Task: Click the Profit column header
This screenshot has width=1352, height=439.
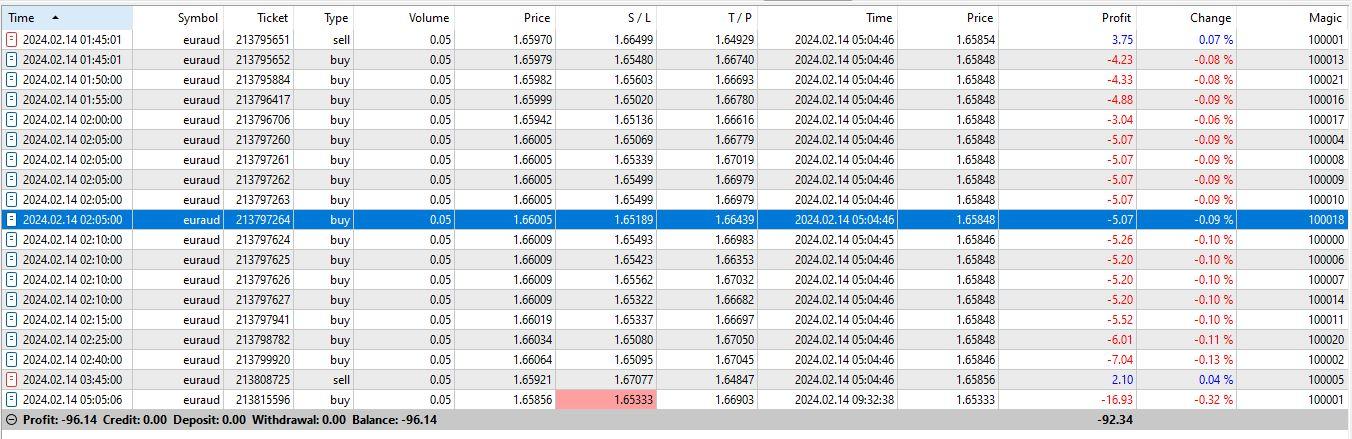Action: [x=1116, y=18]
